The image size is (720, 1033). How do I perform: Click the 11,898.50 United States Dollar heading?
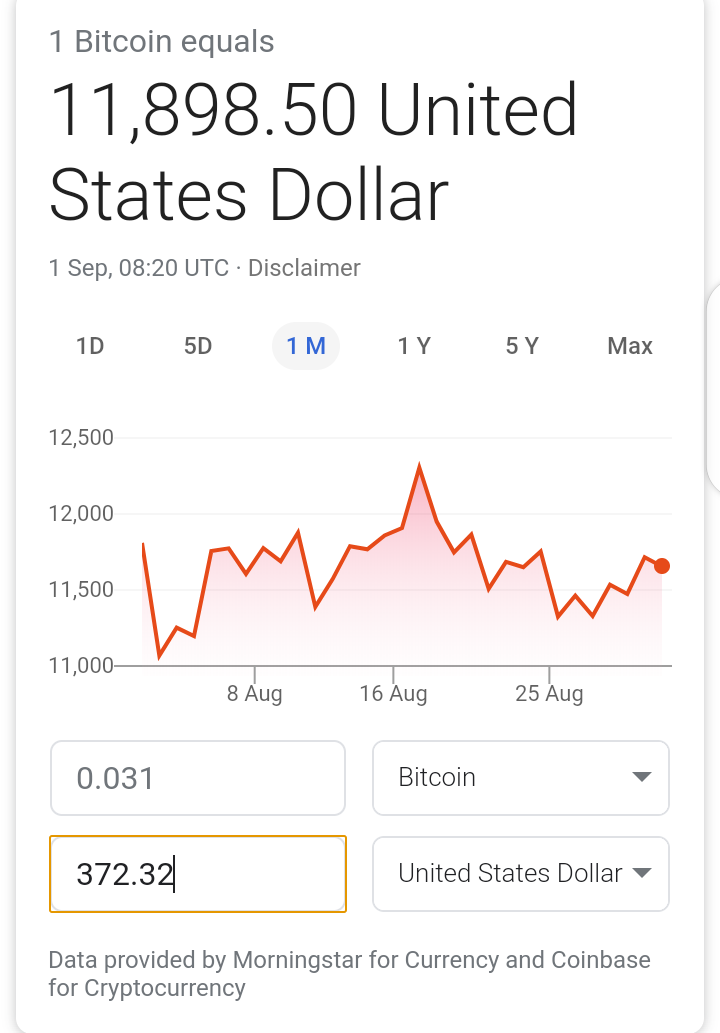314,152
